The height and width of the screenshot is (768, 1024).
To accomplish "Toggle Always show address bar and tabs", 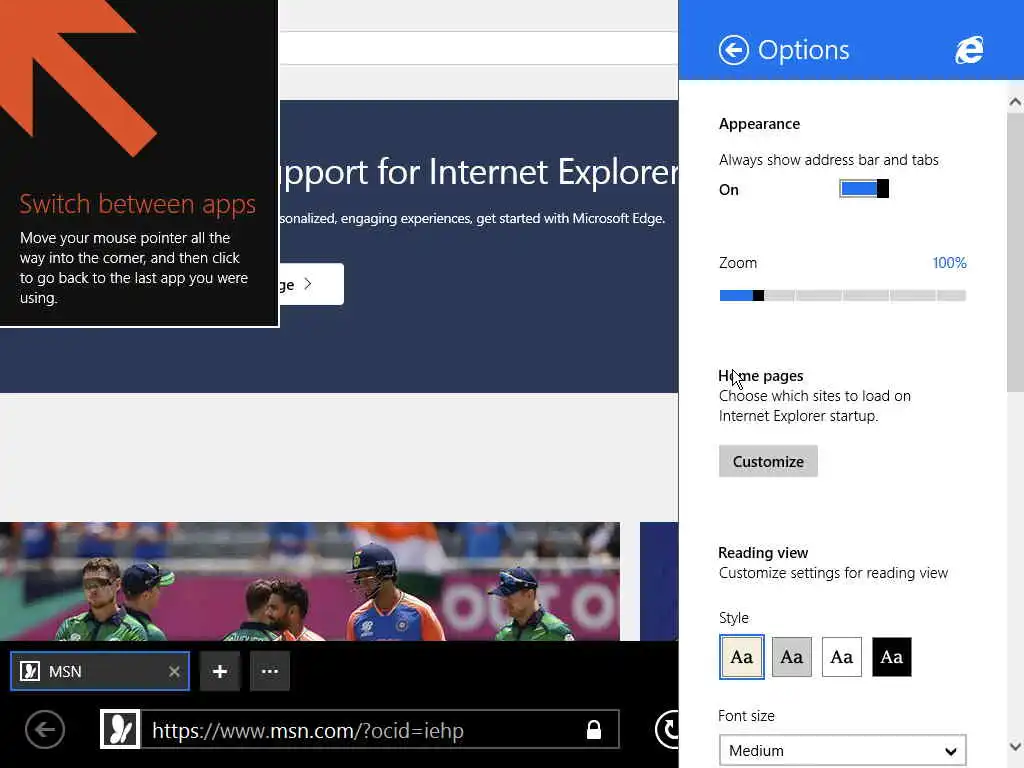I will coord(863,189).
